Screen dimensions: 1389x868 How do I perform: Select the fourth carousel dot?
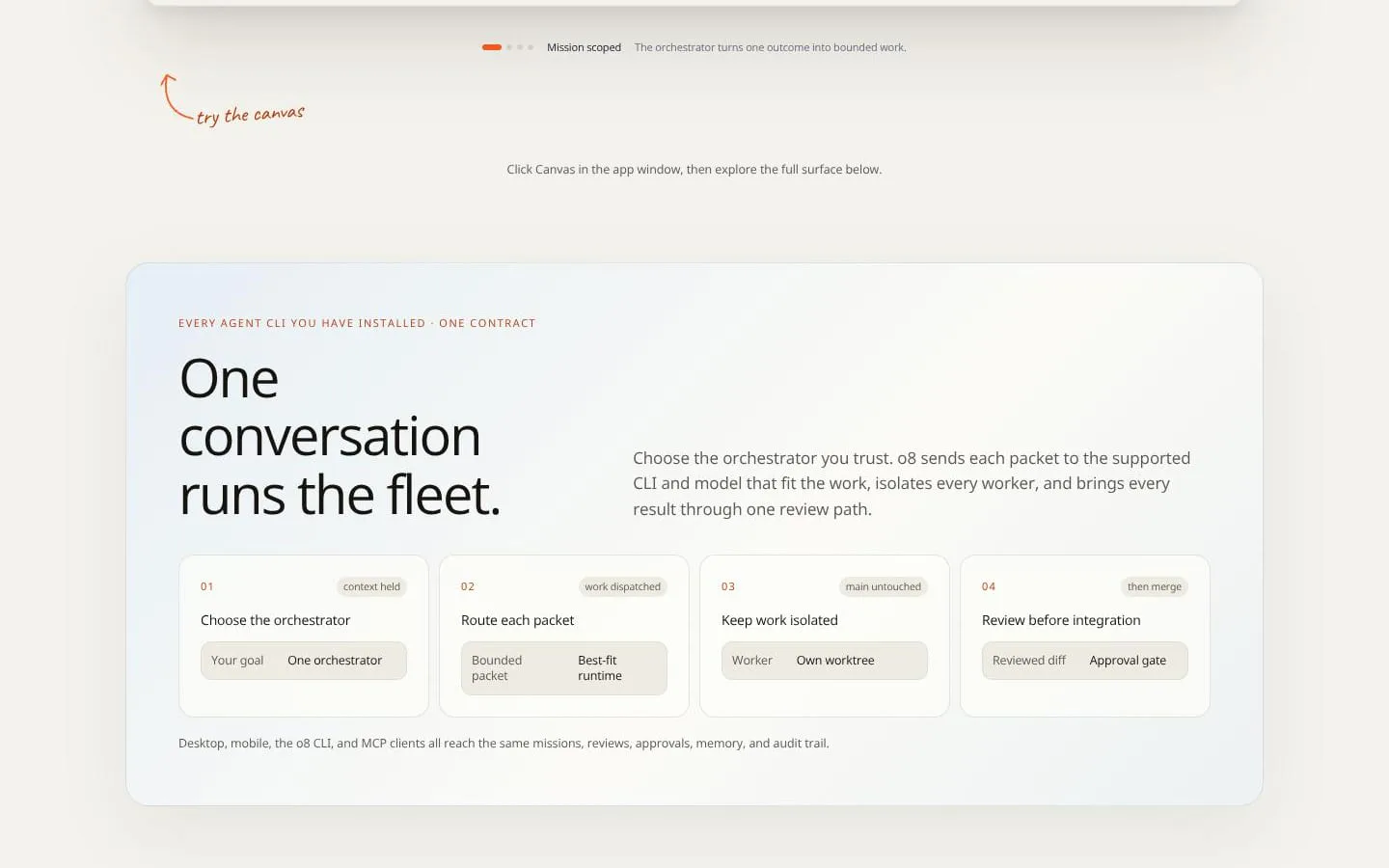pyautogui.click(x=531, y=47)
